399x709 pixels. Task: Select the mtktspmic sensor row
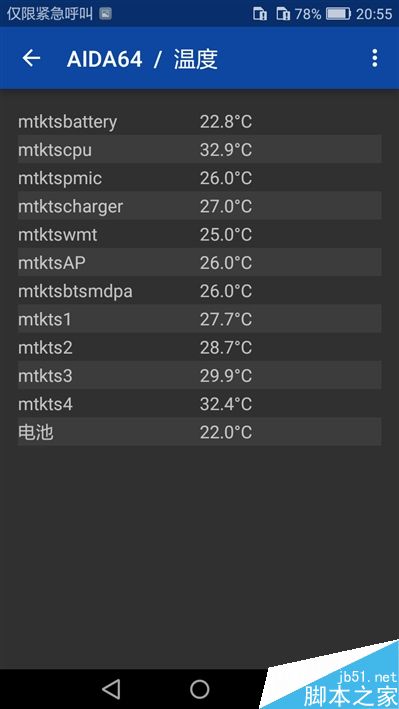click(200, 178)
